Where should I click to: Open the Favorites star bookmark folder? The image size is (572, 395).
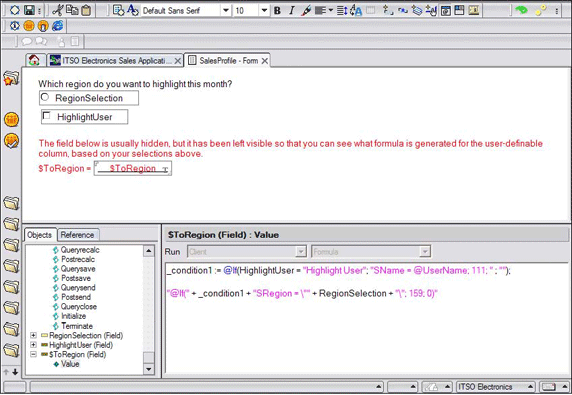[x=11, y=78]
